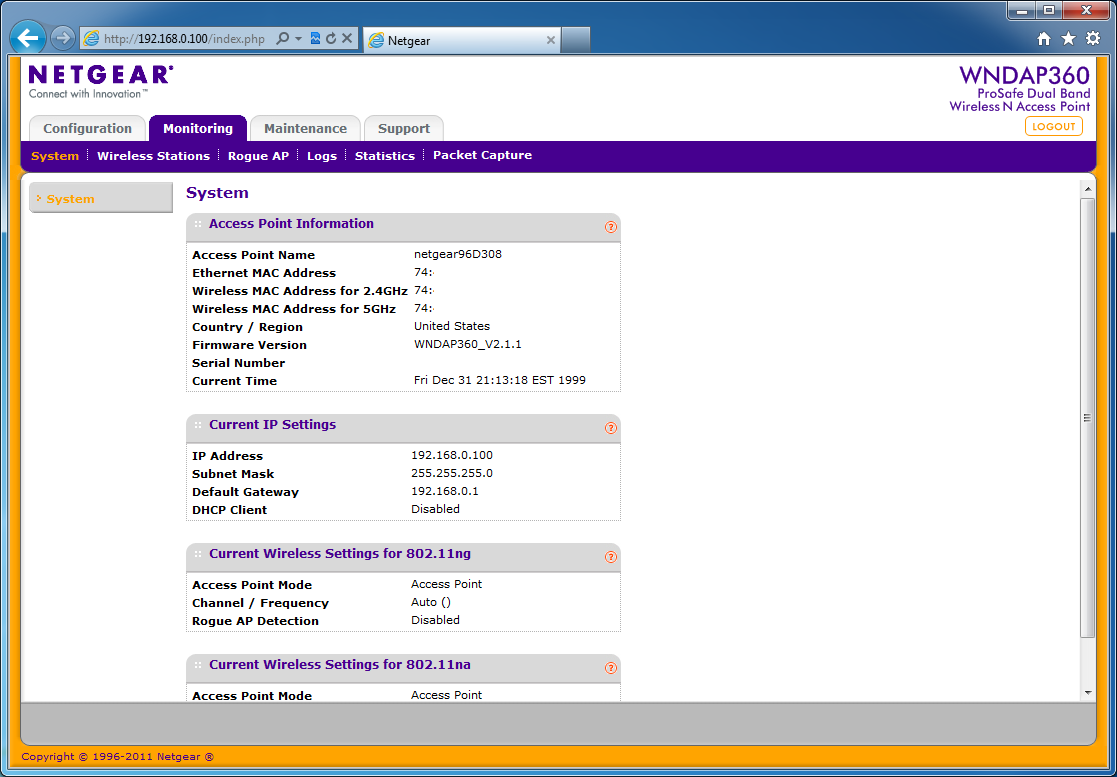Open the Favorites star icon
Image resolution: width=1117 pixels, height=777 pixels.
tap(1069, 39)
